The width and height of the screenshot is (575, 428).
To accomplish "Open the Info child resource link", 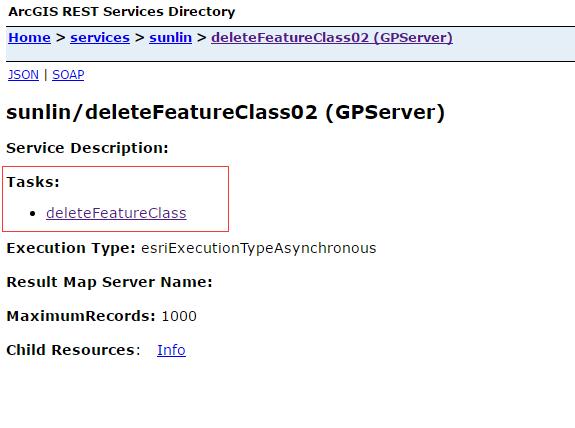I will 171,350.
